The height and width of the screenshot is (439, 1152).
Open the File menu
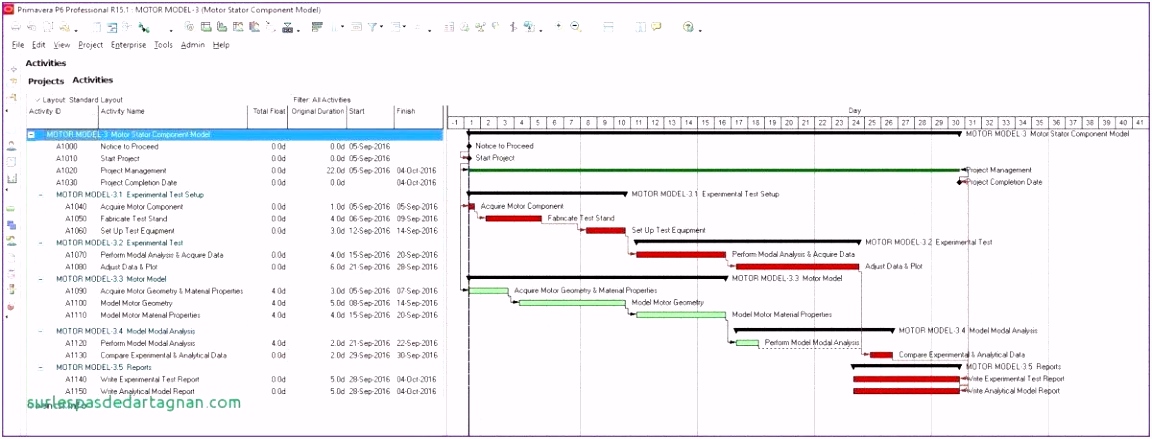(x=18, y=45)
